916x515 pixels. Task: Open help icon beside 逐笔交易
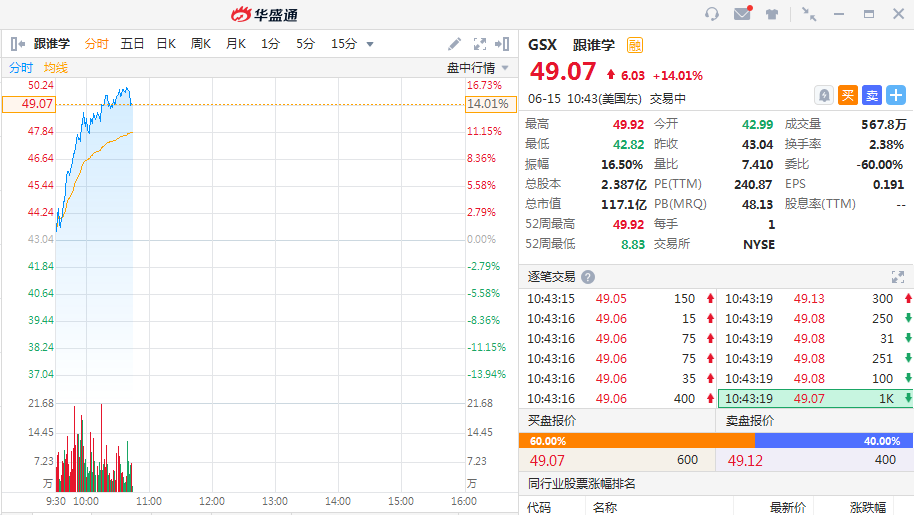pos(588,277)
